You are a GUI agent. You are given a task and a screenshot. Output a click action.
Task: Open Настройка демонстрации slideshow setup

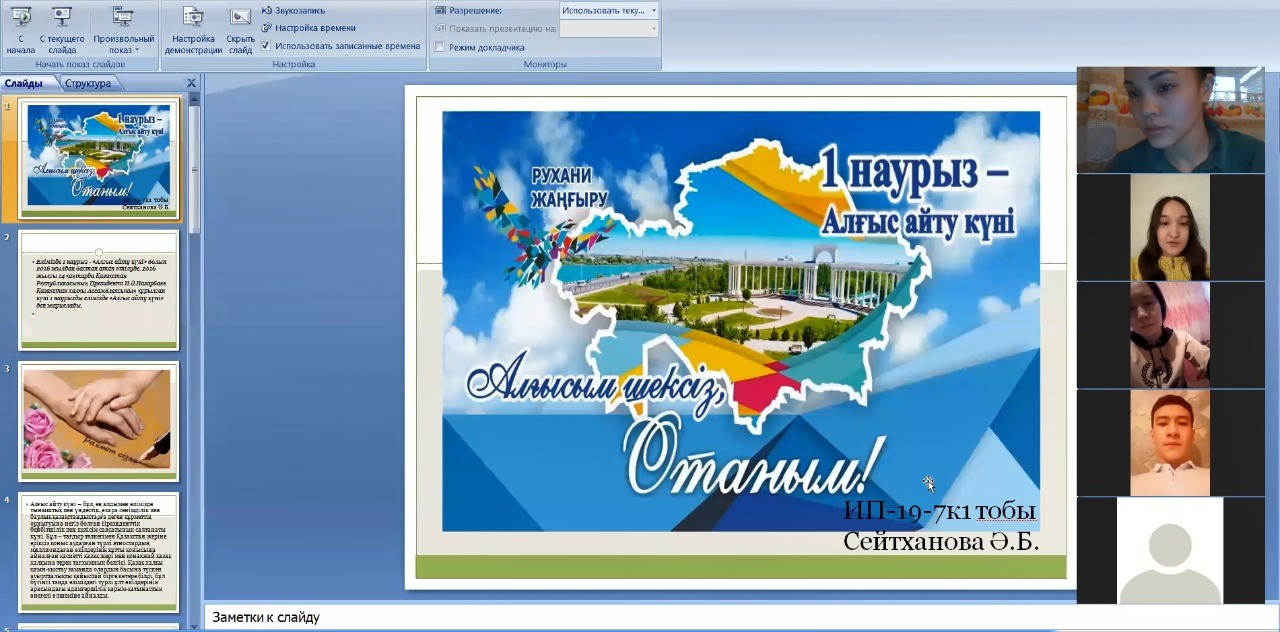coord(193,30)
